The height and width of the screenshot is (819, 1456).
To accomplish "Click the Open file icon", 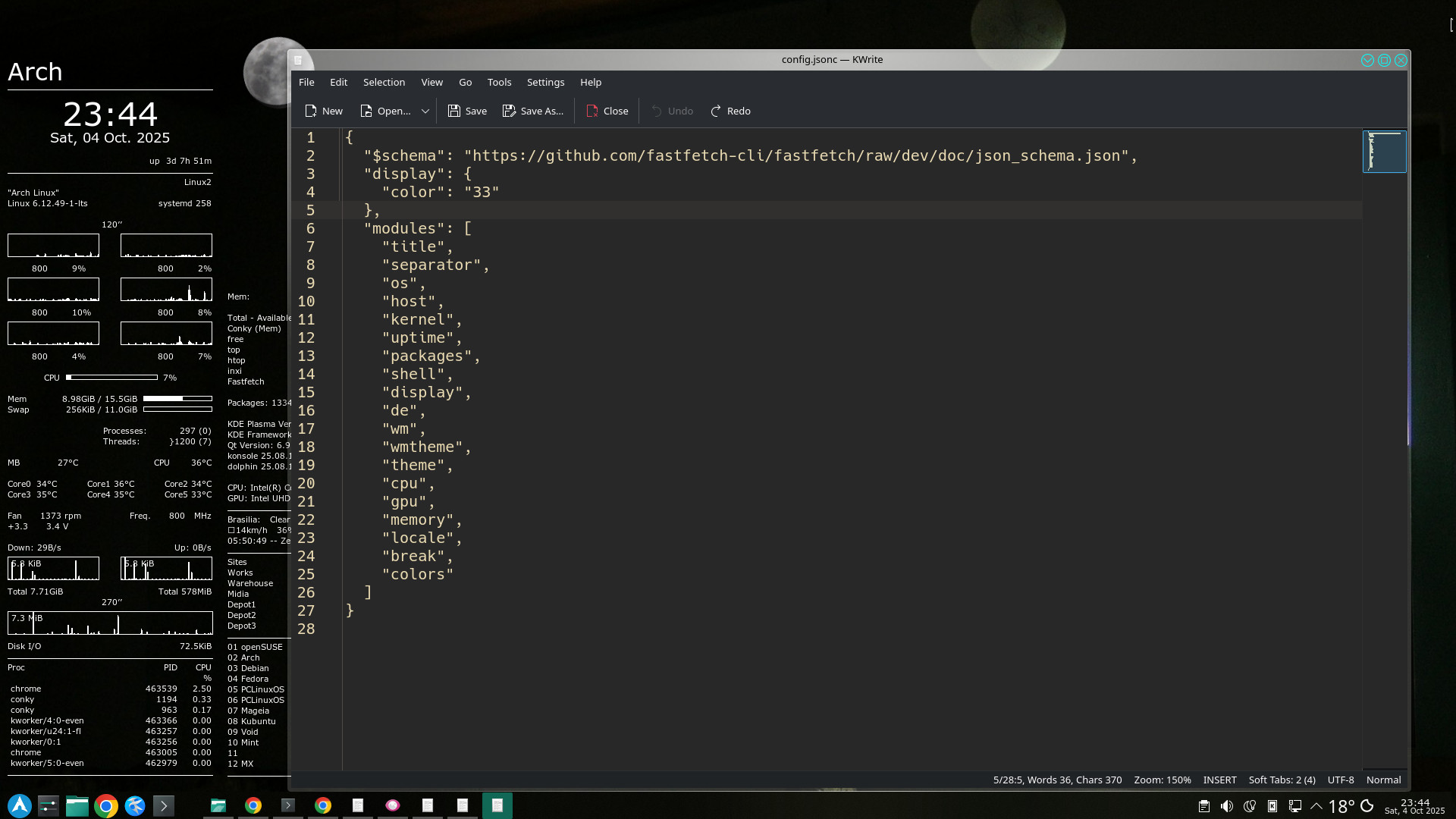I will coord(366,111).
